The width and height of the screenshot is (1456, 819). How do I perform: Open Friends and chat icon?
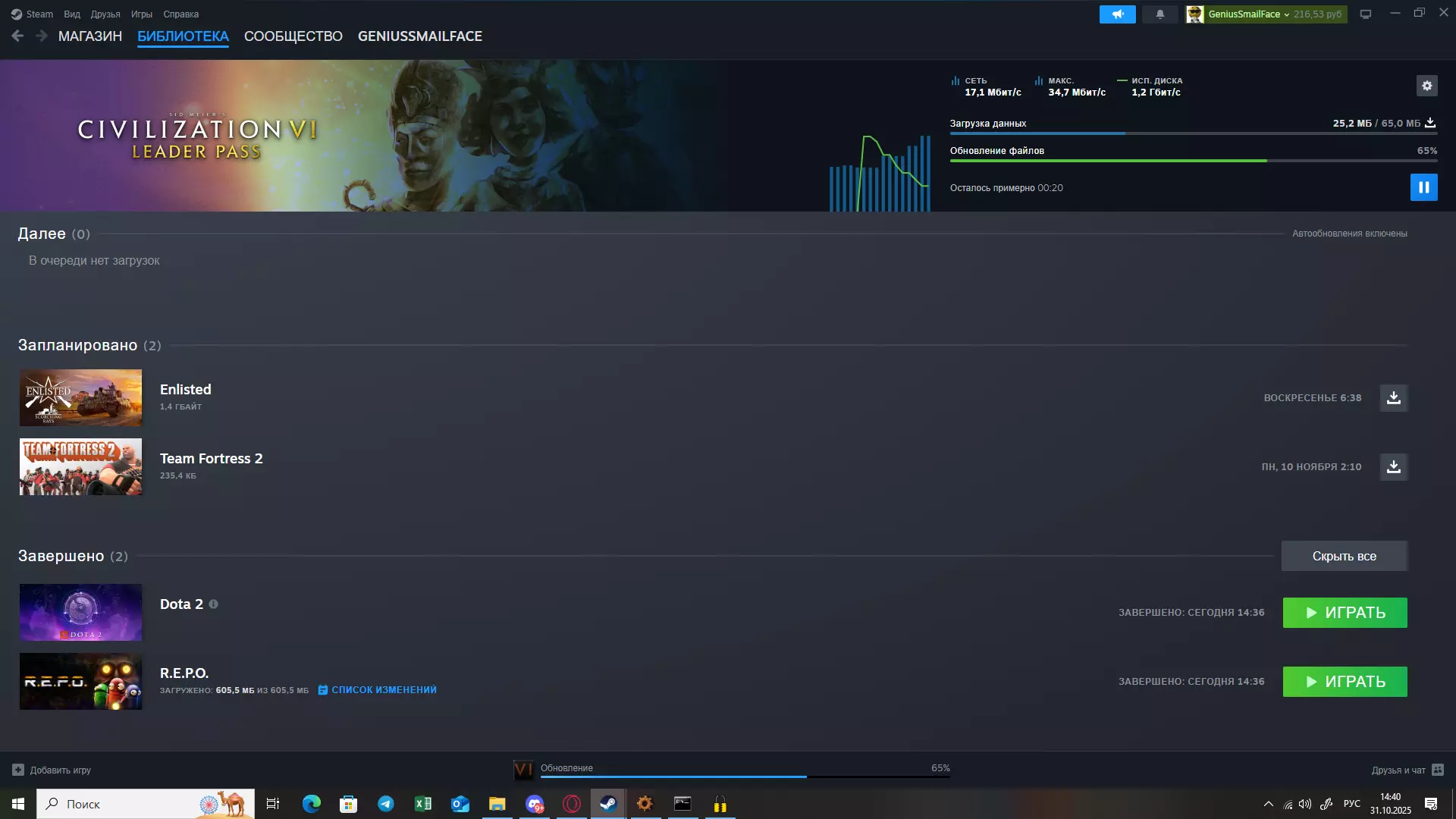click(x=1437, y=770)
